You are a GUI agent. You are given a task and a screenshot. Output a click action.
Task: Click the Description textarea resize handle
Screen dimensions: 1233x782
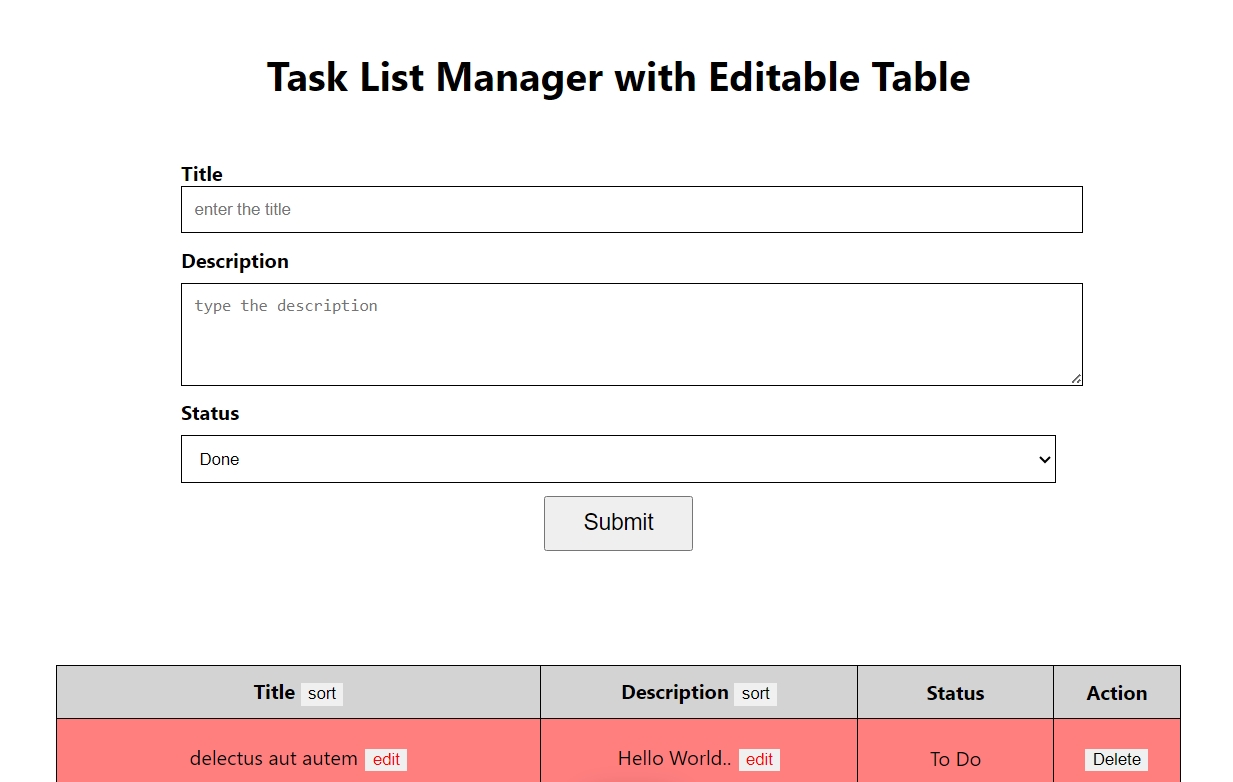click(1076, 379)
